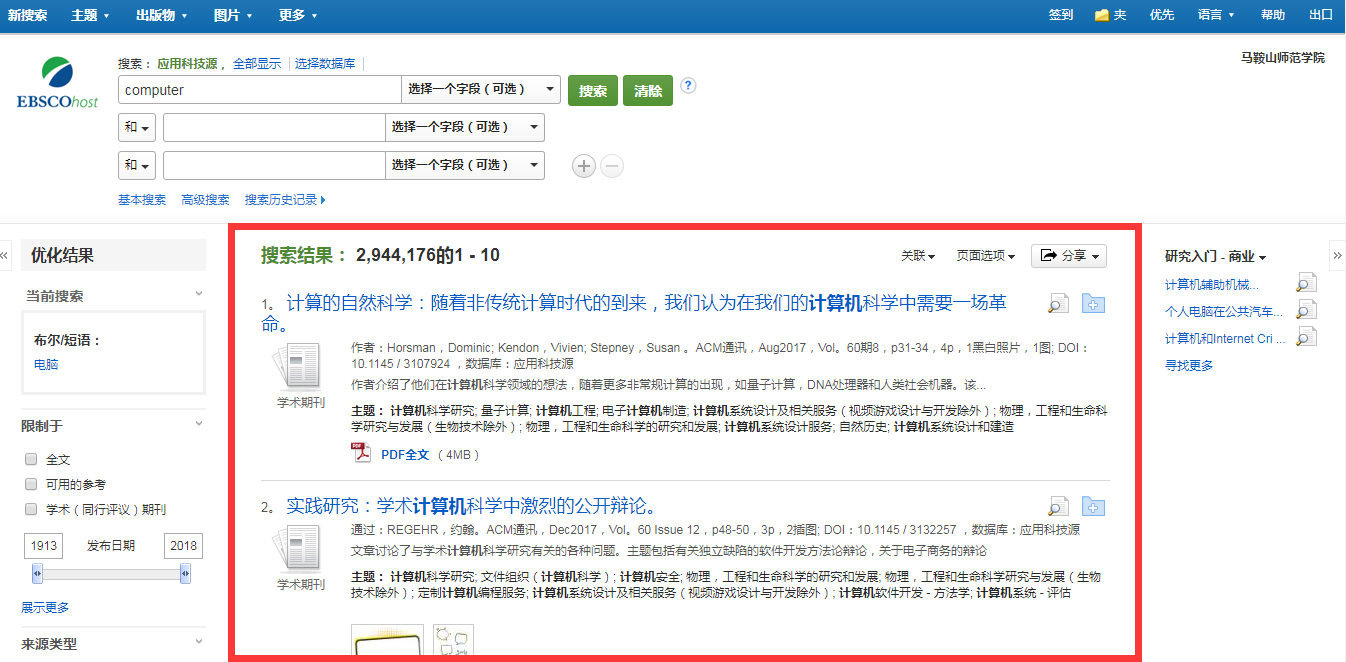Click the EBSCOhost logo
This screenshot has height=662, width=1346.
pos(57,83)
